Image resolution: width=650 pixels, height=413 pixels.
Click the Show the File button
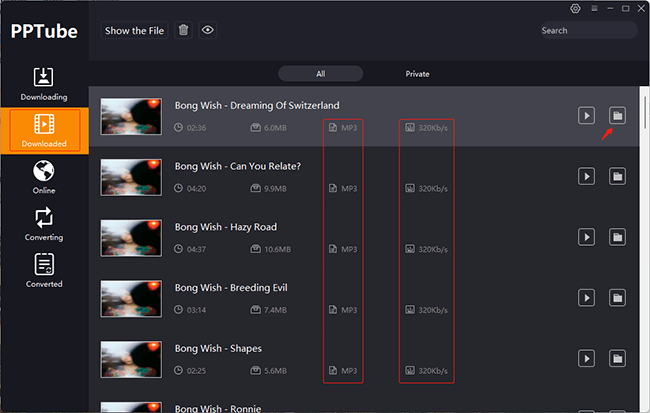tap(134, 30)
